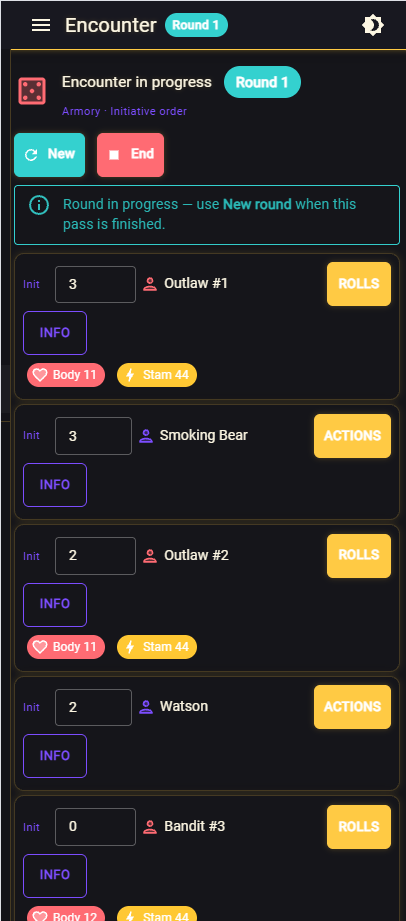Open ROLLS for Outlaw #1
406x921 pixels.
(x=359, y=284)
